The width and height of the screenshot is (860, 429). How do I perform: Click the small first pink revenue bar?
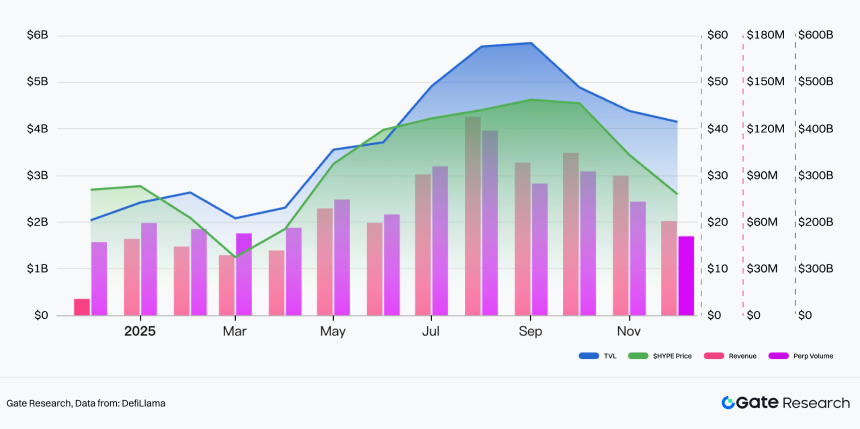(82, 307)
